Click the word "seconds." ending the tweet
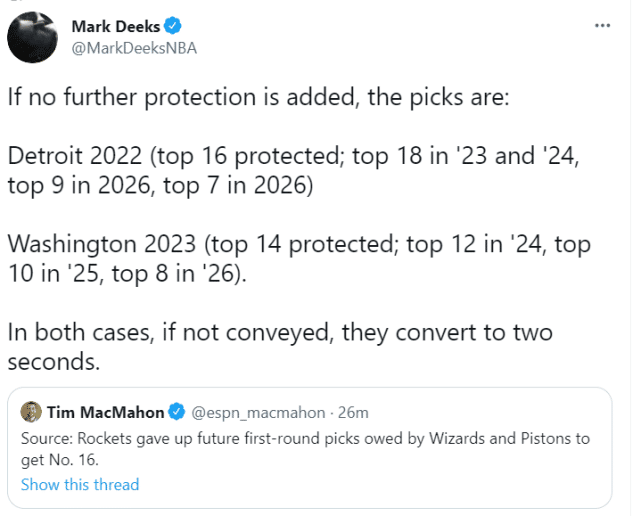The height and width of the screenshot is (516, 641). [x=53, y=360]
